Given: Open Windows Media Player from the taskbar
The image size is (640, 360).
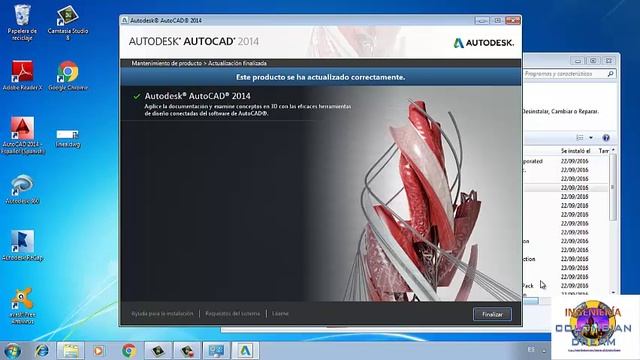Looking at the screenshot, I should coord(98,351).
